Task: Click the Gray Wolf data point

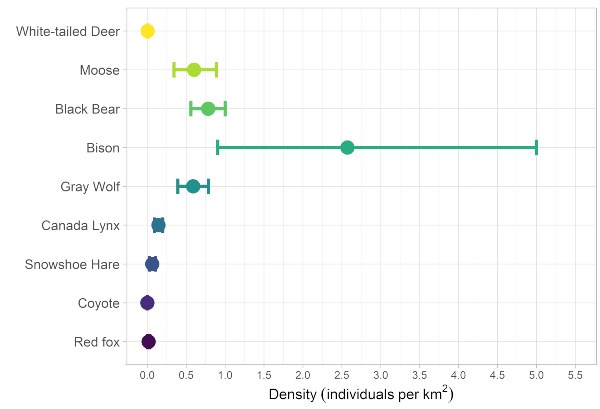Action: pyautogui.click(x=193, y=186)
